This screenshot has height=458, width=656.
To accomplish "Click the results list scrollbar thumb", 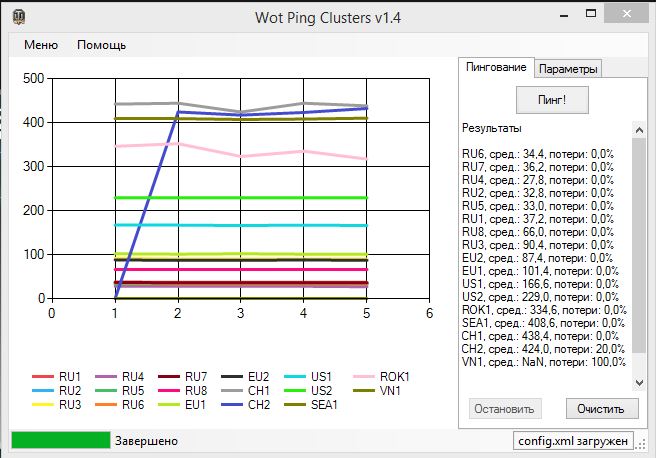I will click(x=639, y=245).
